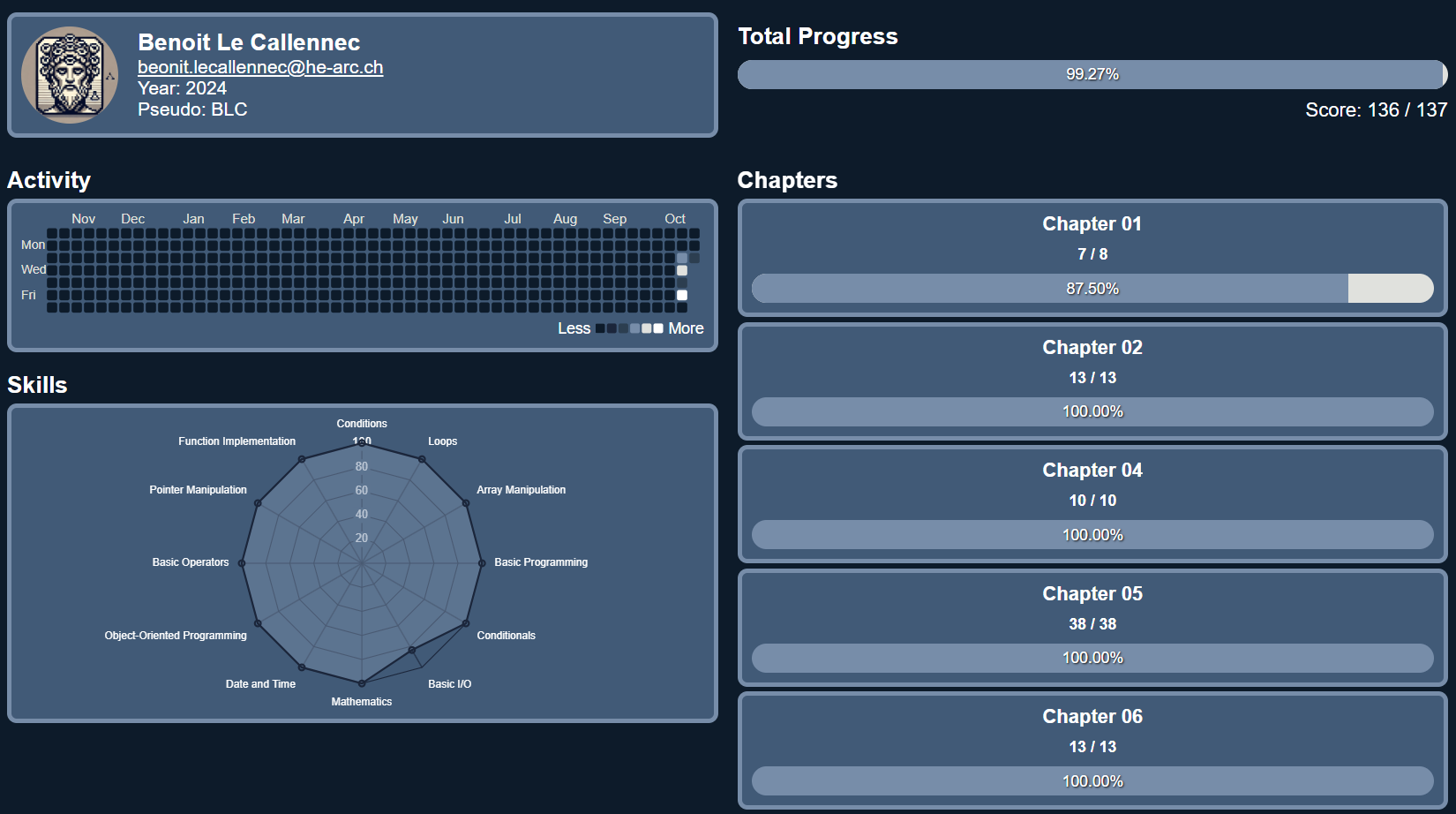The image size is (1456, 814).
Task: Click the Chapter 05 100.00% progress bar
Action: pos(1092,658)
